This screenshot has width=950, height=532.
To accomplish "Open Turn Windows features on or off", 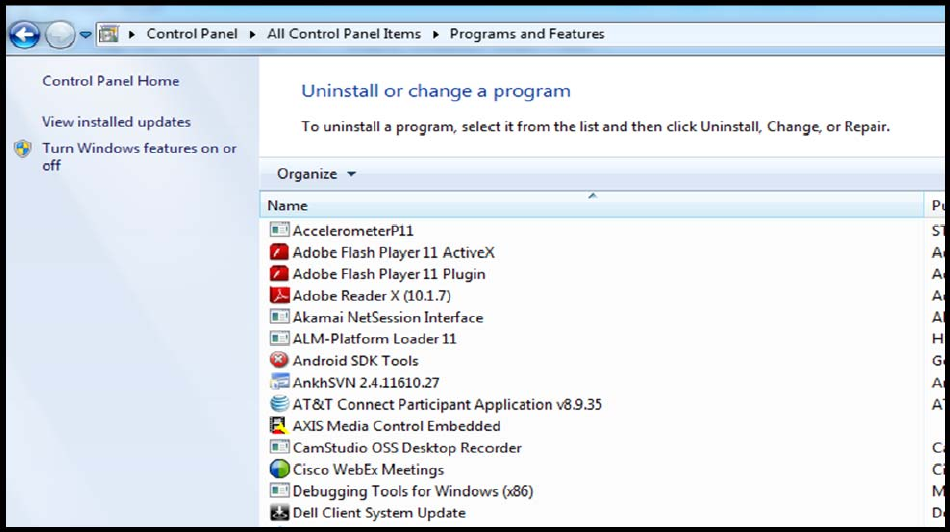I will pos(139,156).
